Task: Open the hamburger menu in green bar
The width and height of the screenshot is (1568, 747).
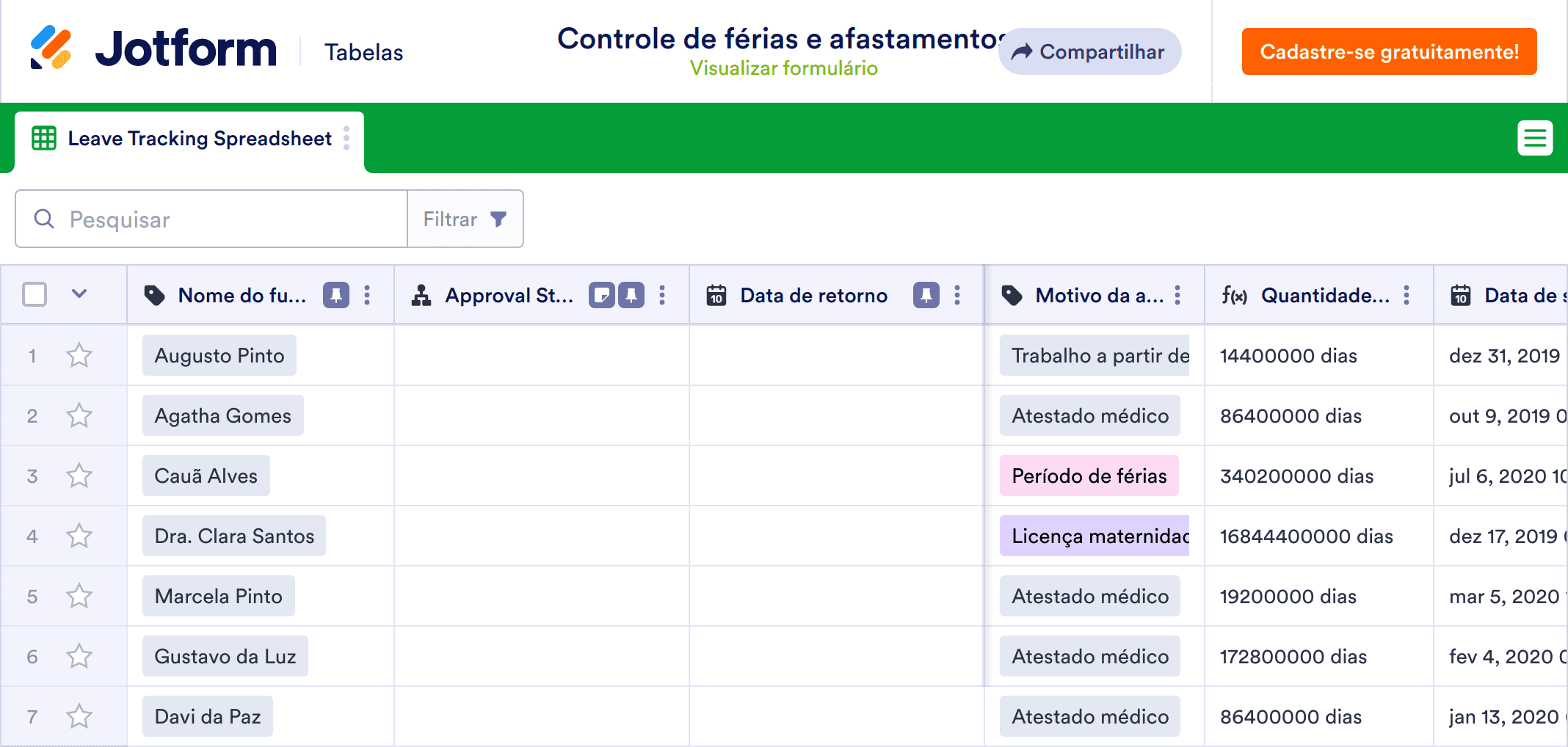Action: pyautogui.click(x=1535, y=138)
